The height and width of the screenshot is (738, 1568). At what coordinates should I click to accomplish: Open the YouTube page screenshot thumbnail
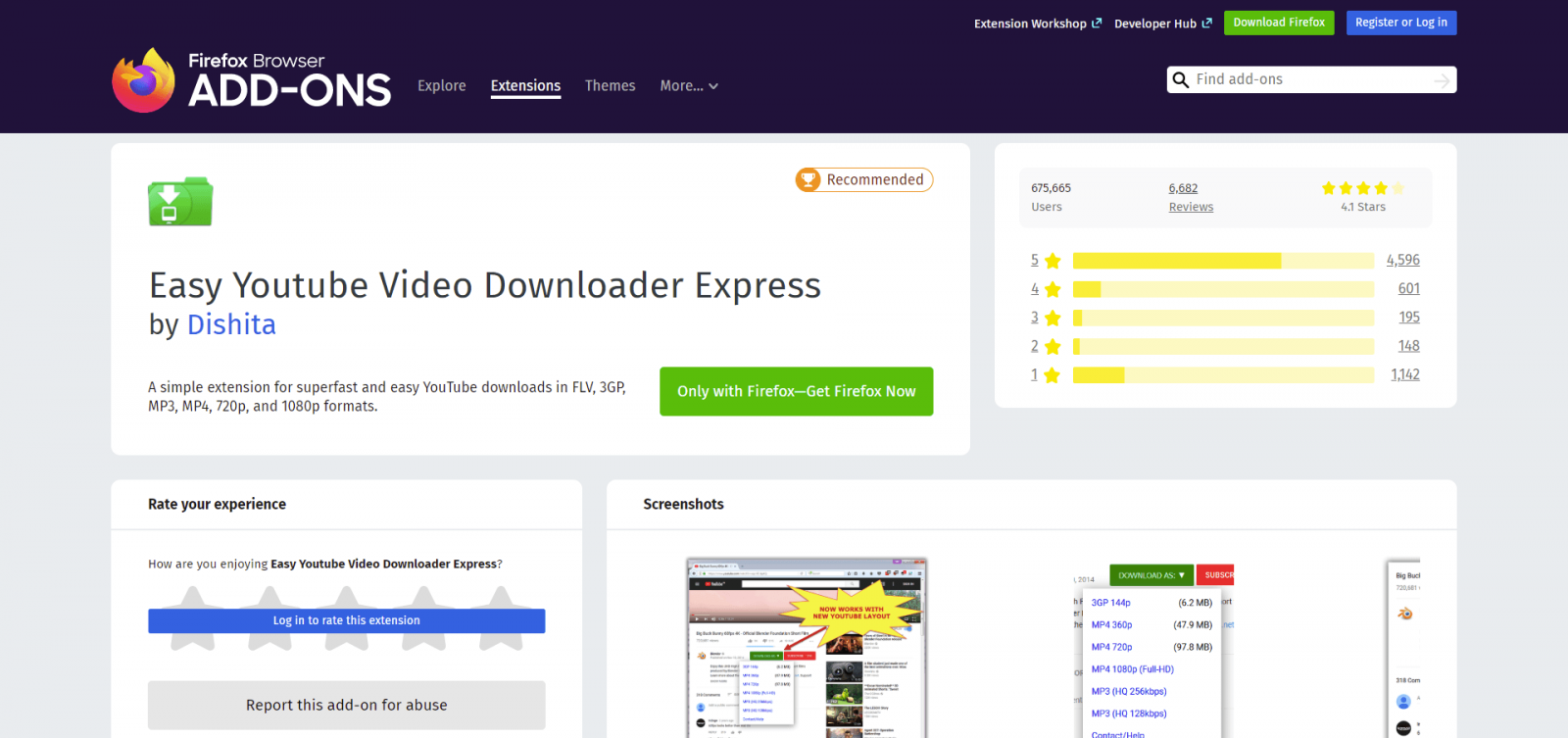(x=807, y=648)
